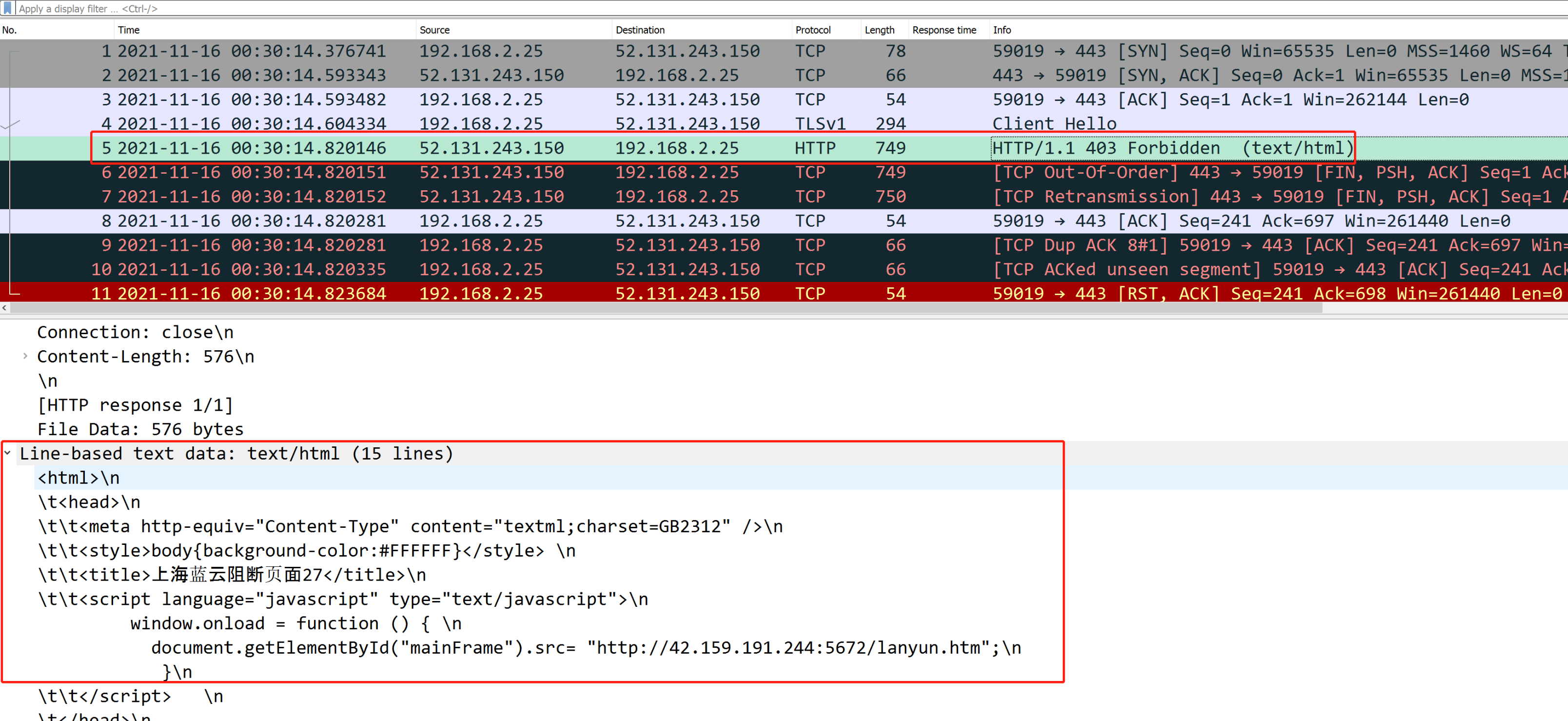Click the Source column header
The height and width of the screenshot is (721, 1568).
point(434,30)
